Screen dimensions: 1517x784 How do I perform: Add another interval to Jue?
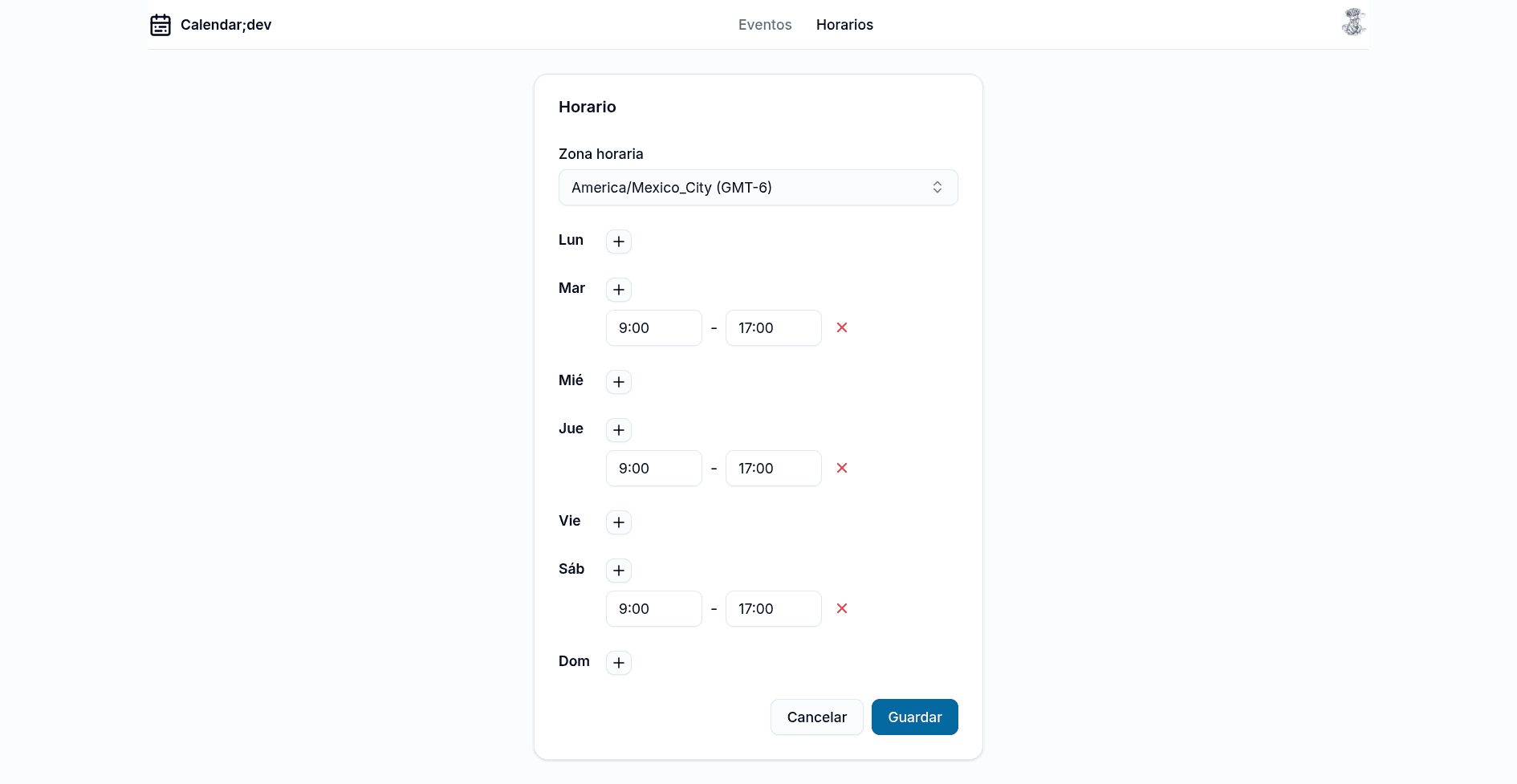[618, 430]
